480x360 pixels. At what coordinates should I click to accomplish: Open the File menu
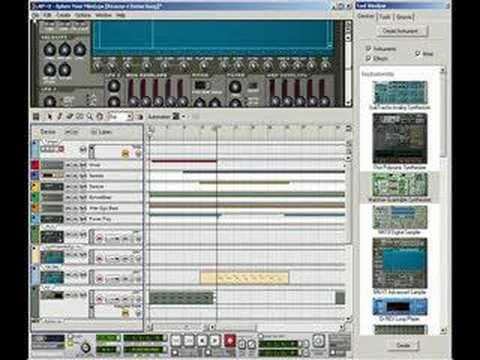[x=36, y=15]
